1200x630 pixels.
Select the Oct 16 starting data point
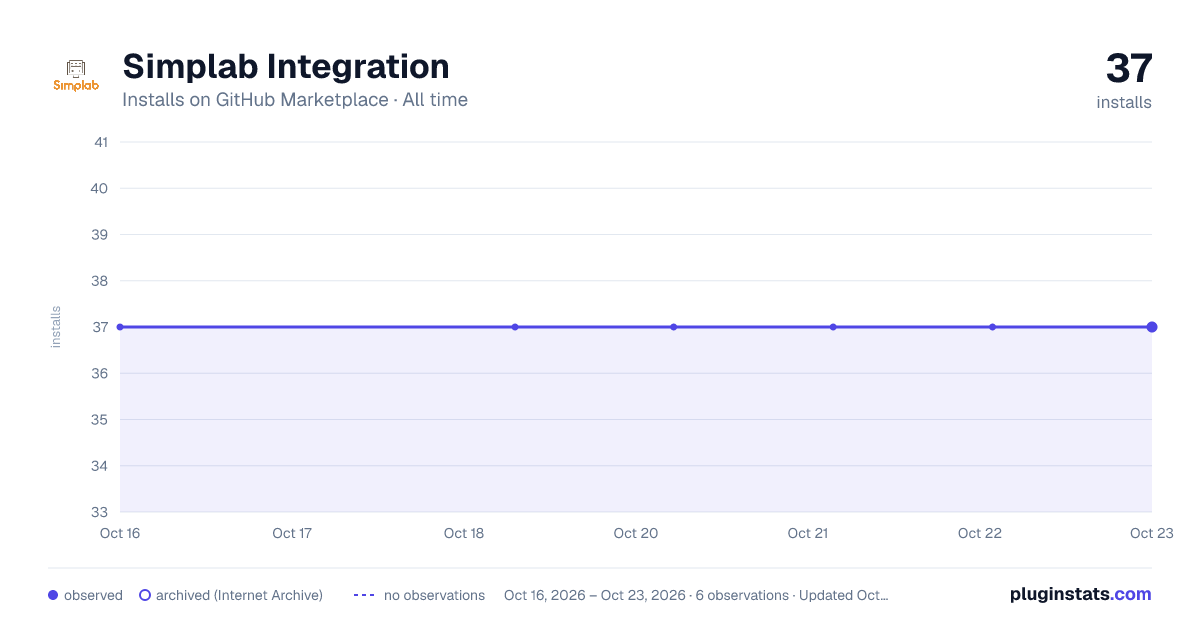[120, 327]
